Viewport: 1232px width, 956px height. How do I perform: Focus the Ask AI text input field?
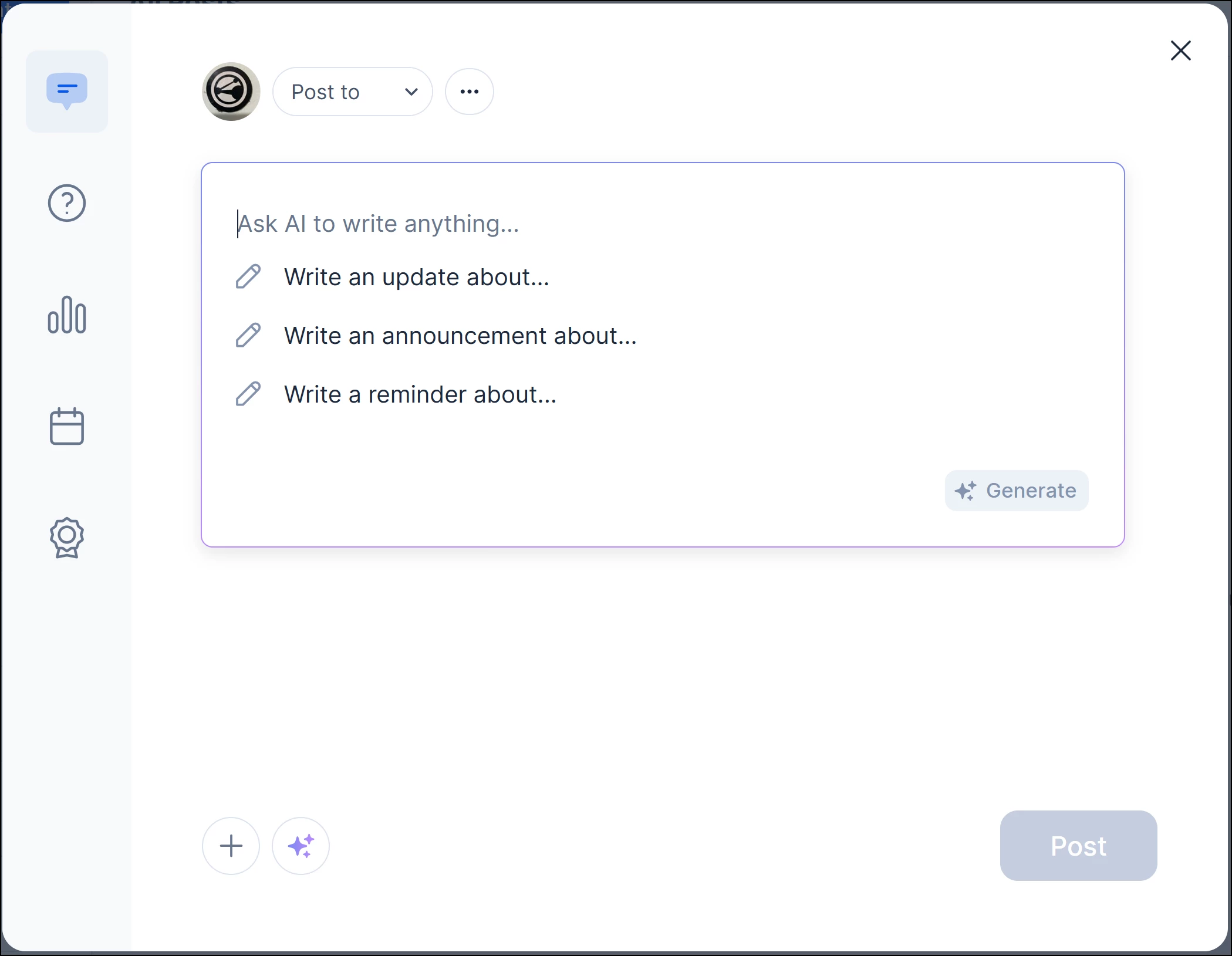point(587,224)
